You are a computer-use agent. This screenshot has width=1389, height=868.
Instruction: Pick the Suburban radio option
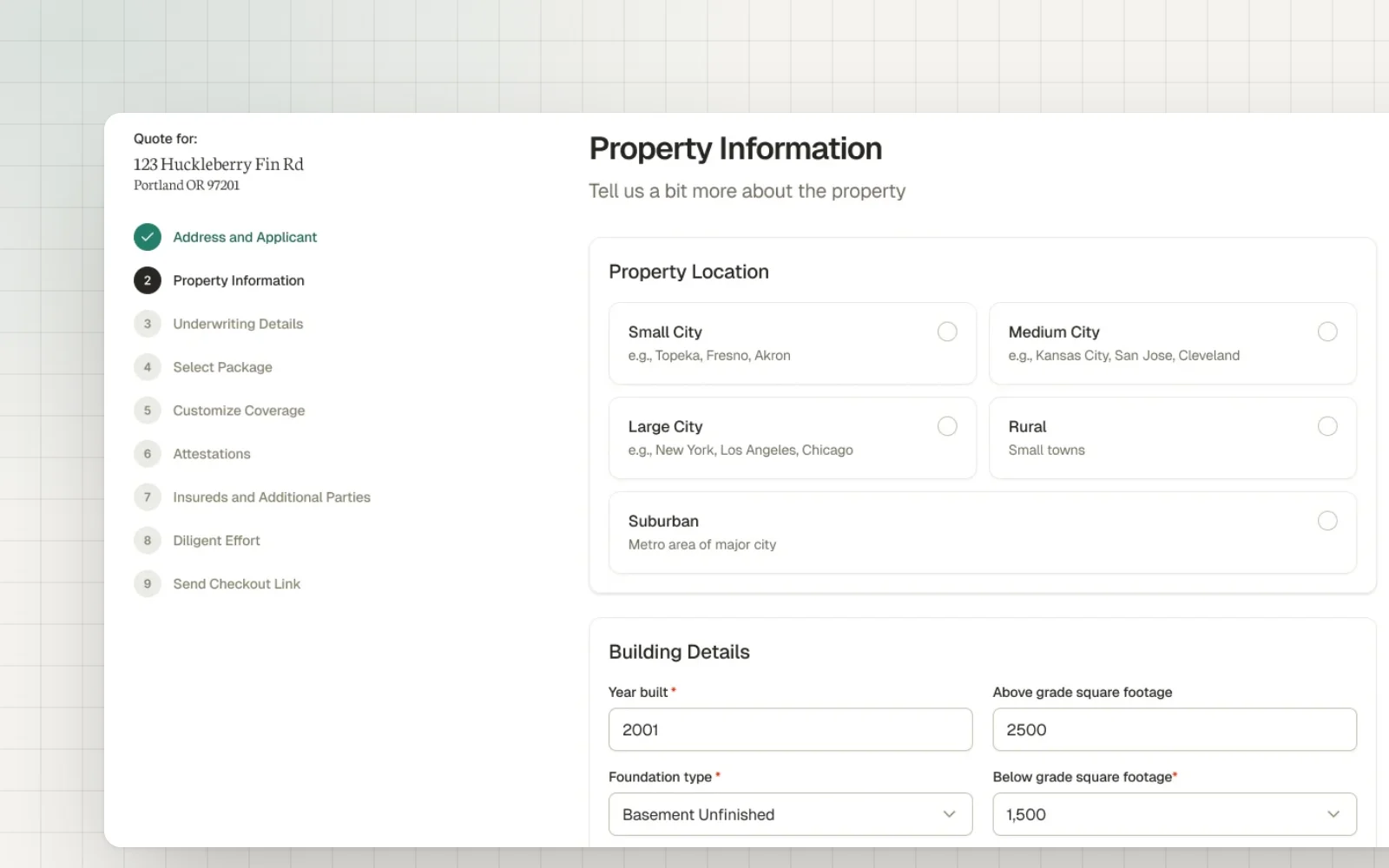[1327, 521]
